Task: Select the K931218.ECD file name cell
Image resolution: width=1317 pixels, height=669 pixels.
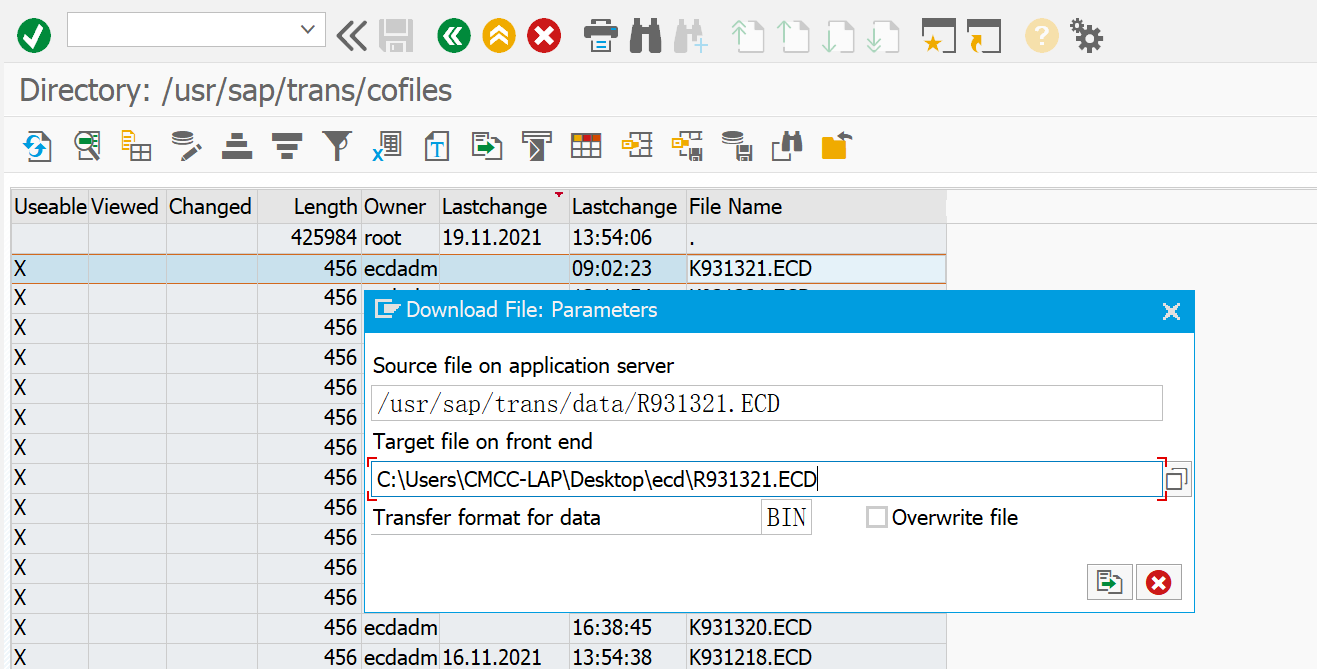Action: tap(816, 658)
